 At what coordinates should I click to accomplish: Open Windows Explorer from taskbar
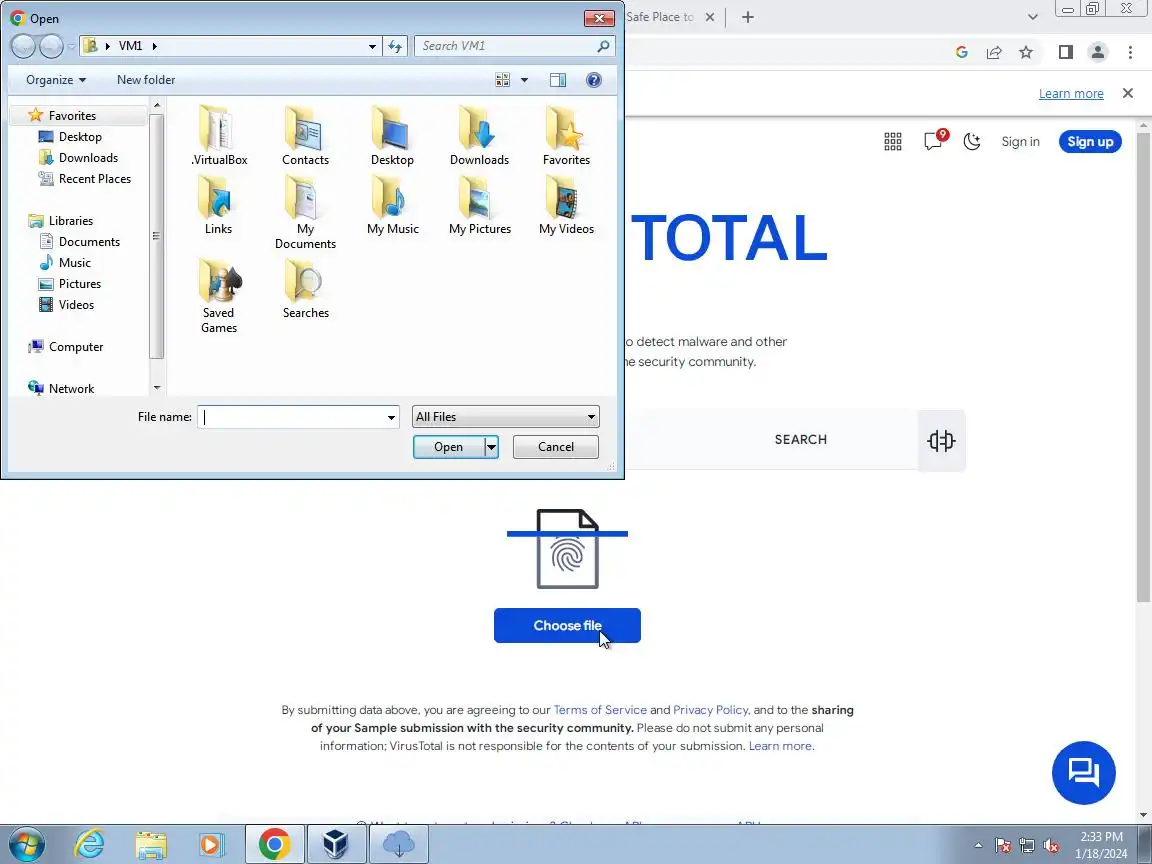(151, 845)
